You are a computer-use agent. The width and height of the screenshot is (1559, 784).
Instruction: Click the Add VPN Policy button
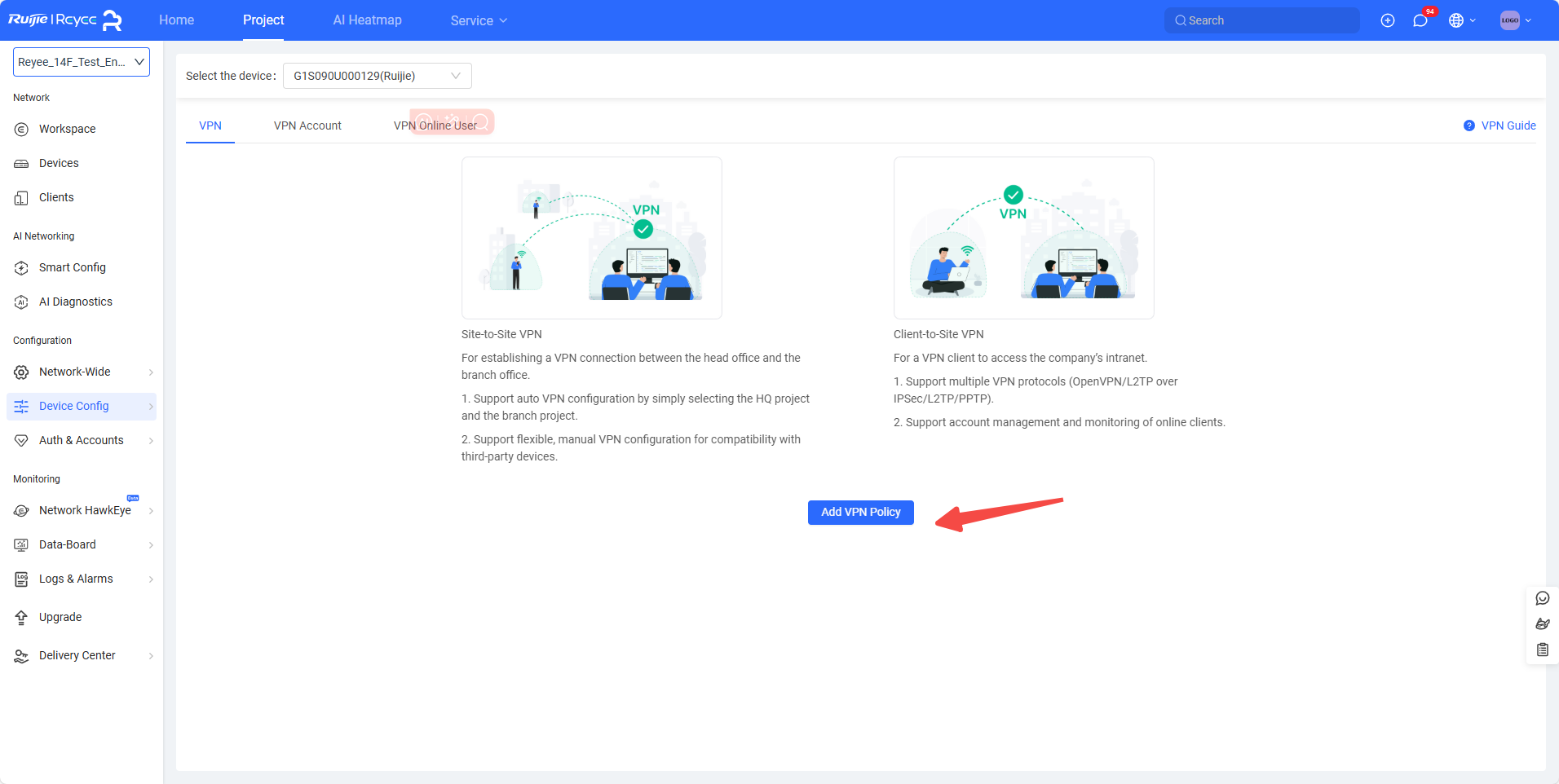click(x=861, y=513)
